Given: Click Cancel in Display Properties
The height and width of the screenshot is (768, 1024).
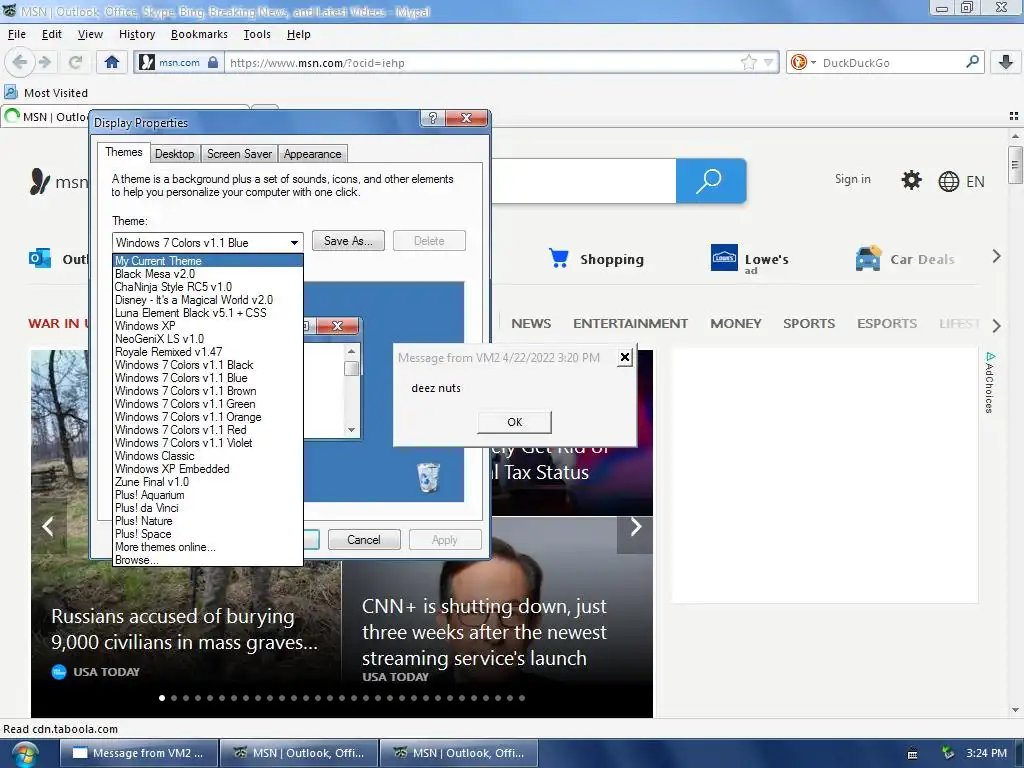Looking at the screenshot, I should click(364, 540).
